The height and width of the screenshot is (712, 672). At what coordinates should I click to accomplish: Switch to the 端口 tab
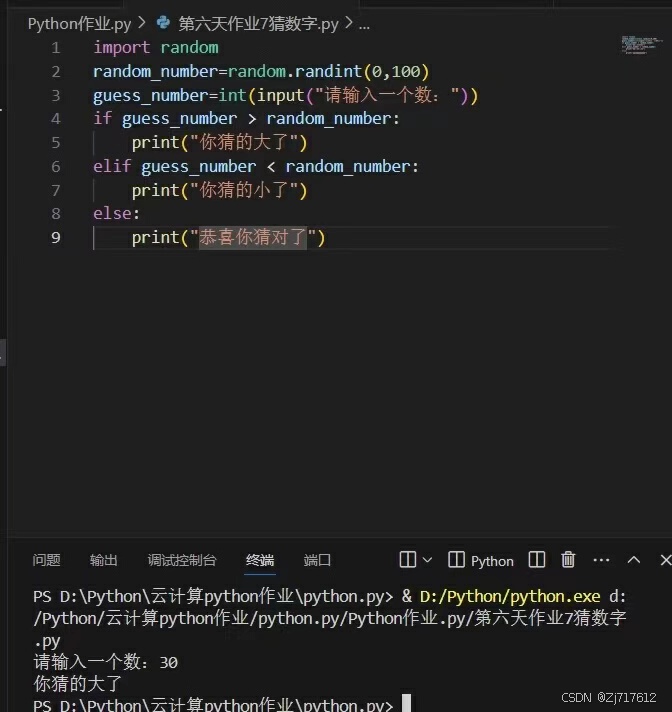tap(317, 560)
